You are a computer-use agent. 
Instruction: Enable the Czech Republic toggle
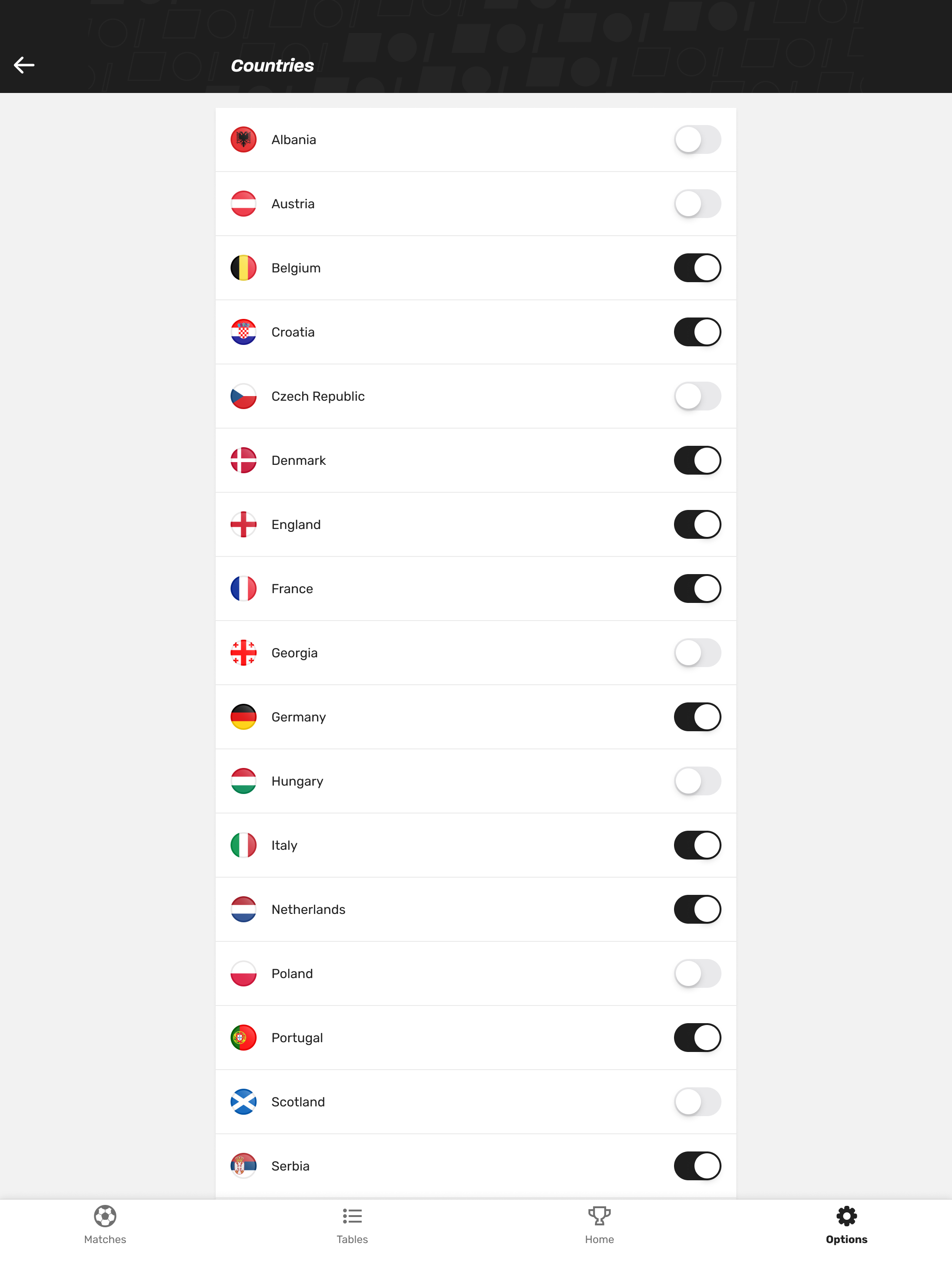[x=697, y=396]
